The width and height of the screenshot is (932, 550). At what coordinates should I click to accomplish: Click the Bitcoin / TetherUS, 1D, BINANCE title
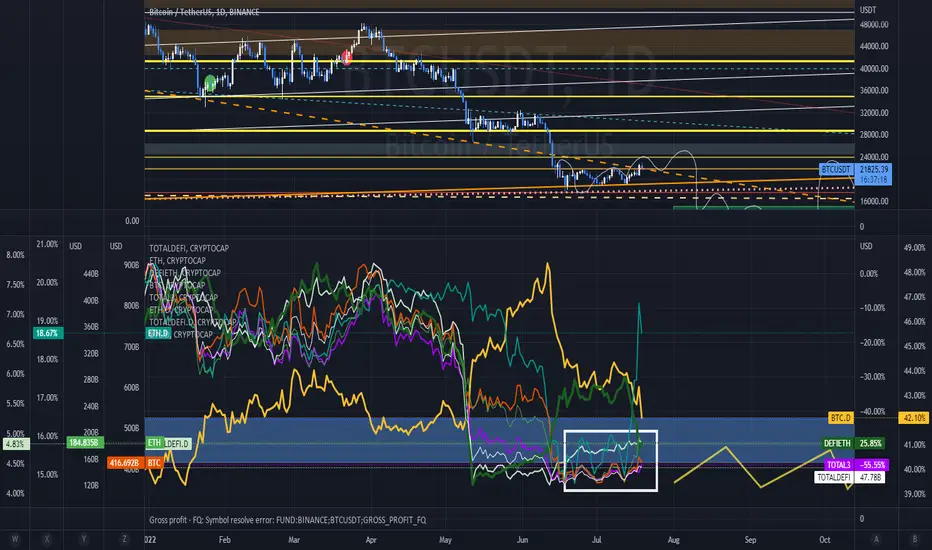click(x=204, y=12)
